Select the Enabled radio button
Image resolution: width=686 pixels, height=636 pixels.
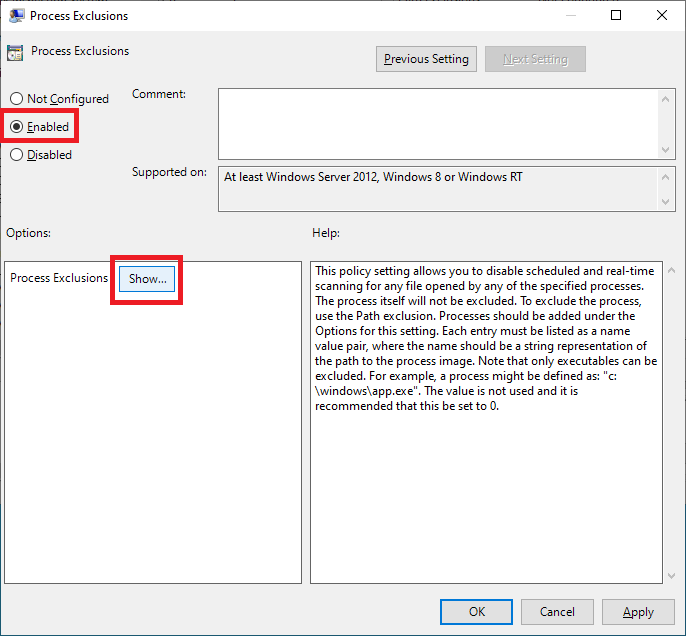coord(17,127)
